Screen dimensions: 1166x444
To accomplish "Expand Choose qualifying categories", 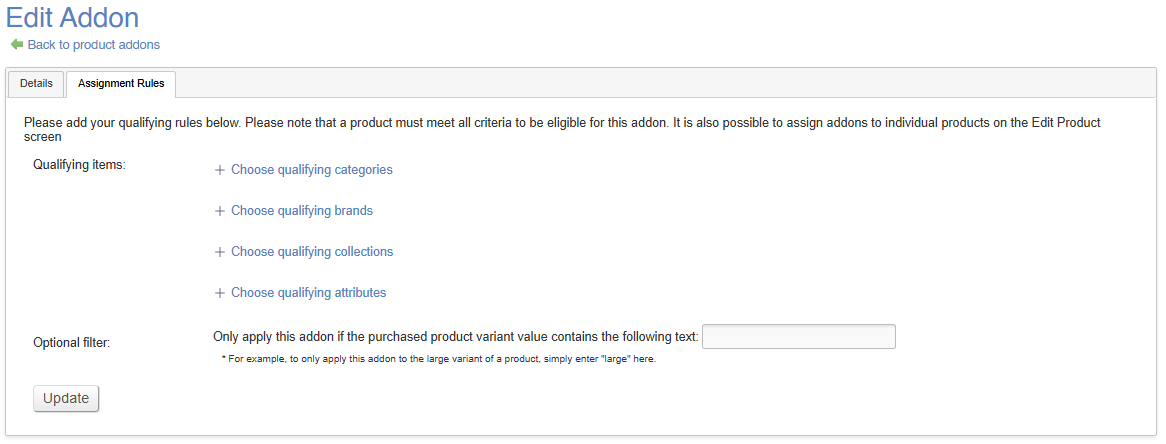I will (x=311, y=170).
